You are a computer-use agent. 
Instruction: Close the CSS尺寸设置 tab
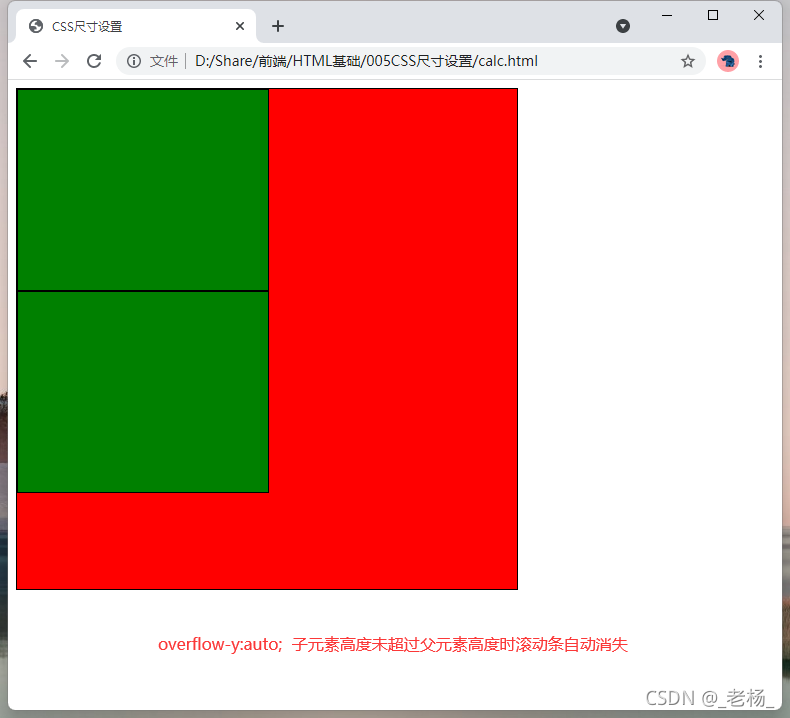240,26
